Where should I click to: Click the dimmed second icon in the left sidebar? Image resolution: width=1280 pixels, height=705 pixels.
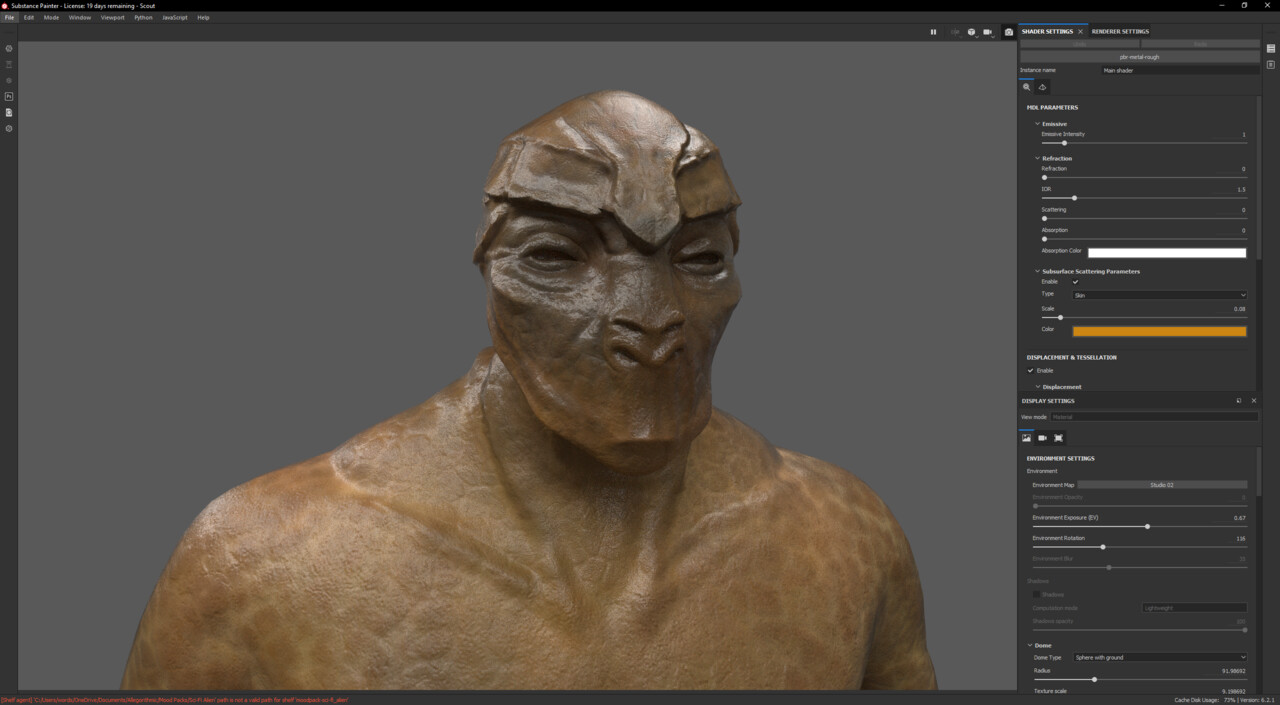9,64
